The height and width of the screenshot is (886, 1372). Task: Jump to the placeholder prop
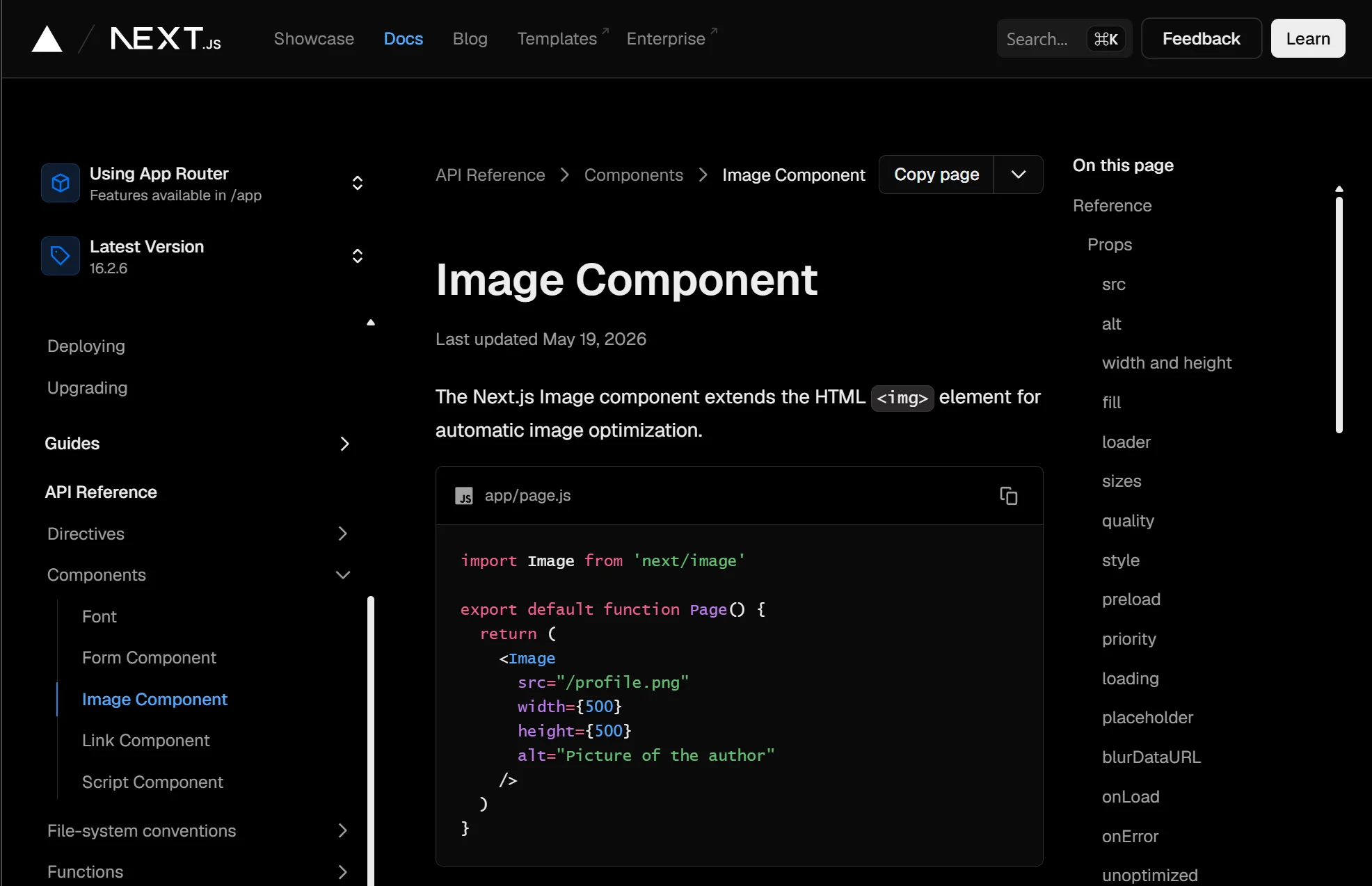click(x=1147, y=718)
